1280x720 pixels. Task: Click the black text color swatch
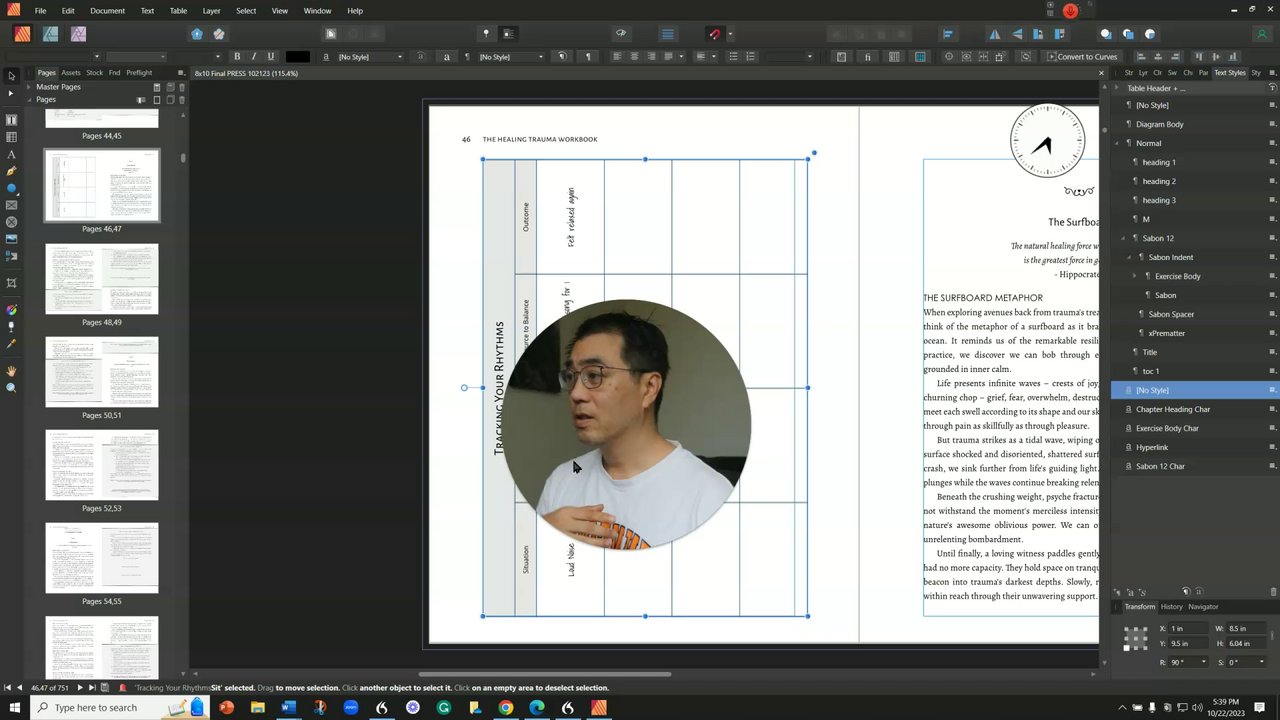(297, 57)
